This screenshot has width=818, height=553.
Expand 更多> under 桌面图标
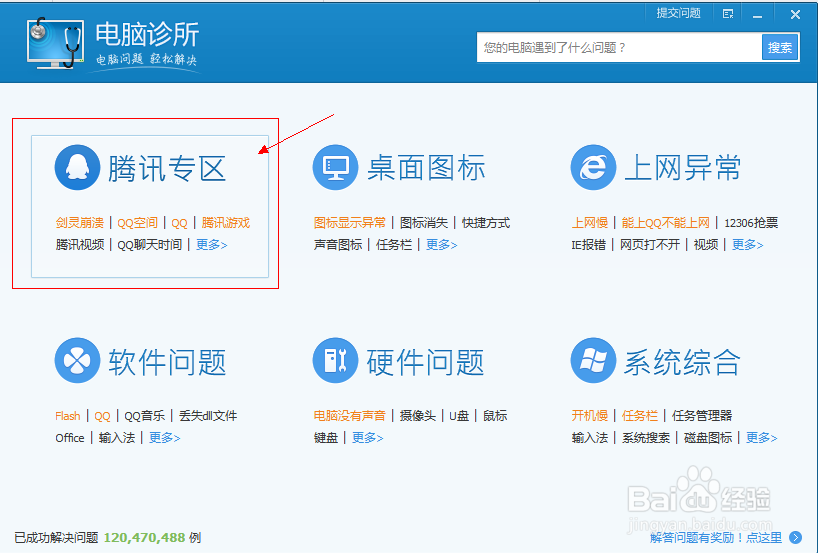pyautogui.click(x=441, y=245)
